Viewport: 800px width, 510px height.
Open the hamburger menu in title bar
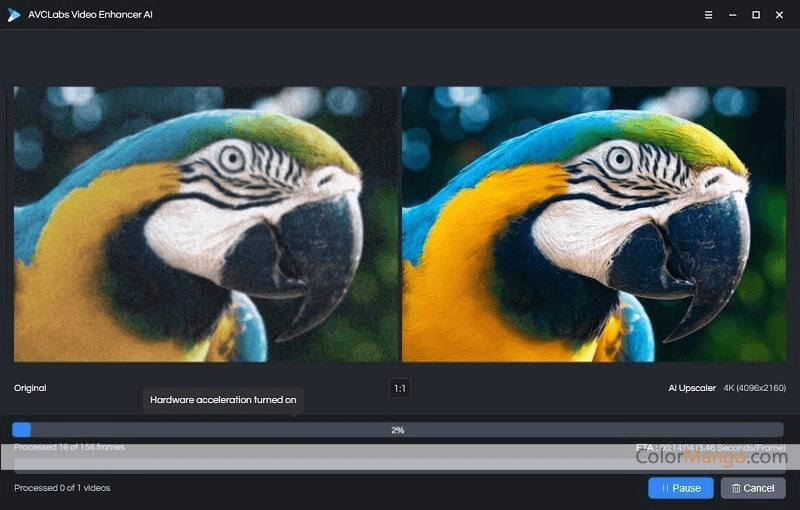708,15
